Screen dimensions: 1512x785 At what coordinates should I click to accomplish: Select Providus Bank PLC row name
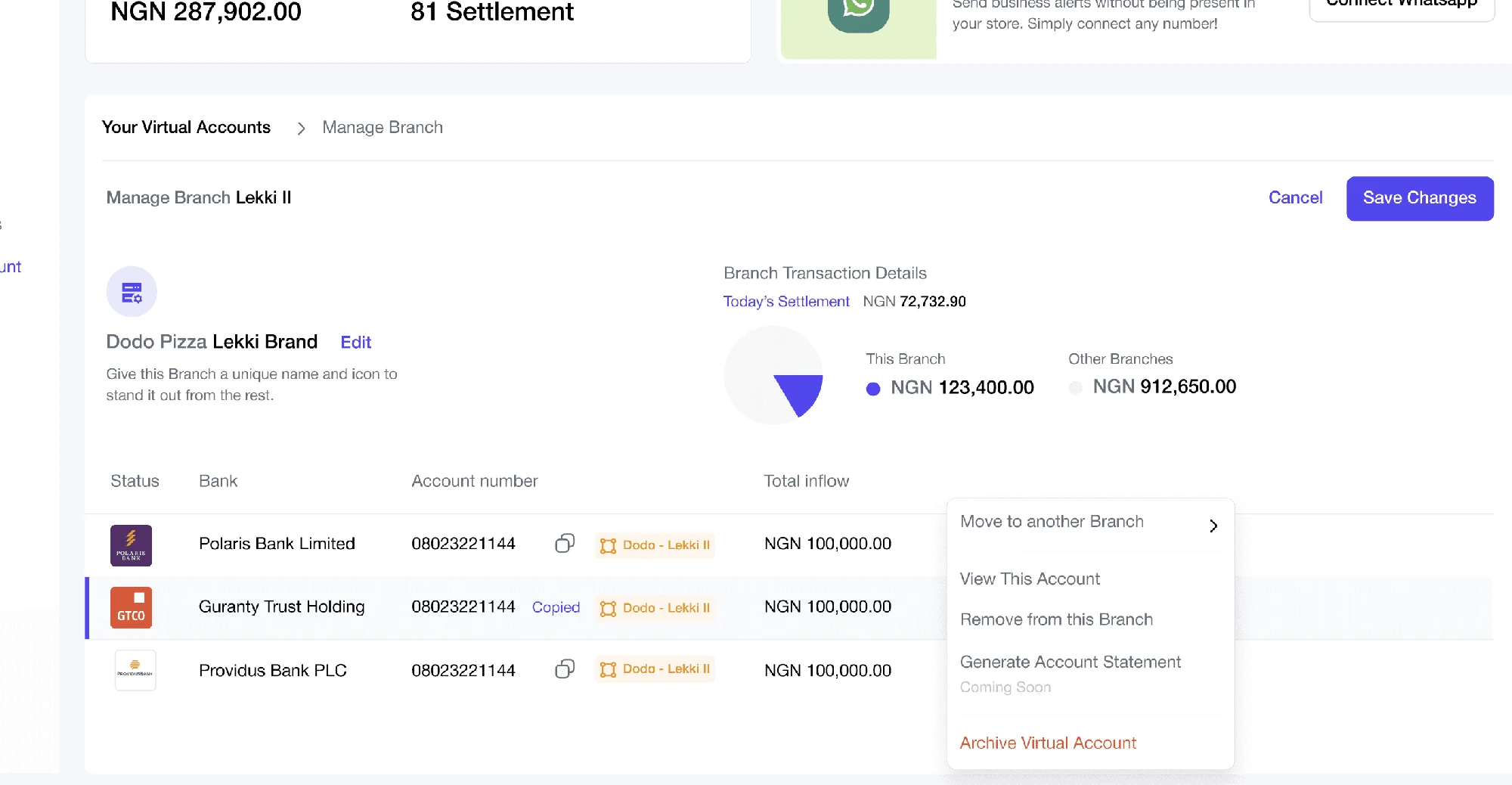coord(273,671)
